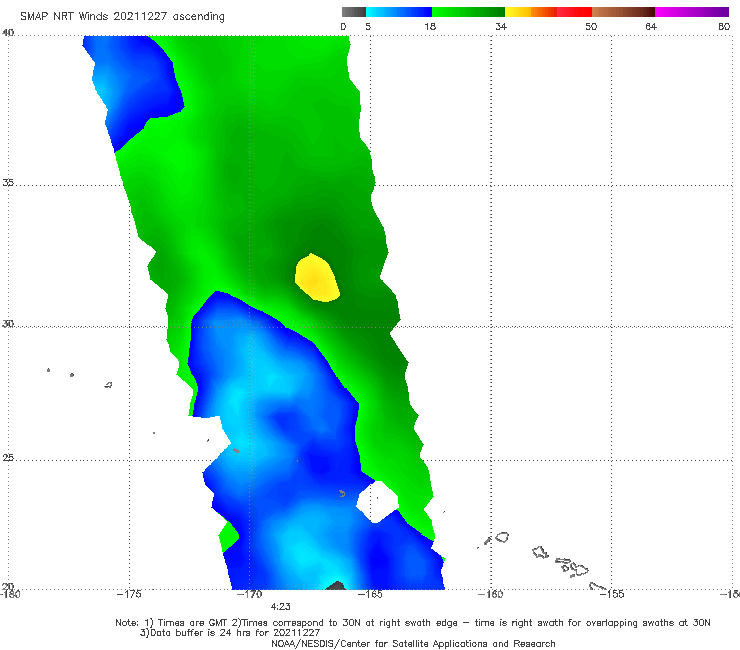Click the 'Data buffer is 24 hrs' note line
740x650 pixels.
coord(230,633)
